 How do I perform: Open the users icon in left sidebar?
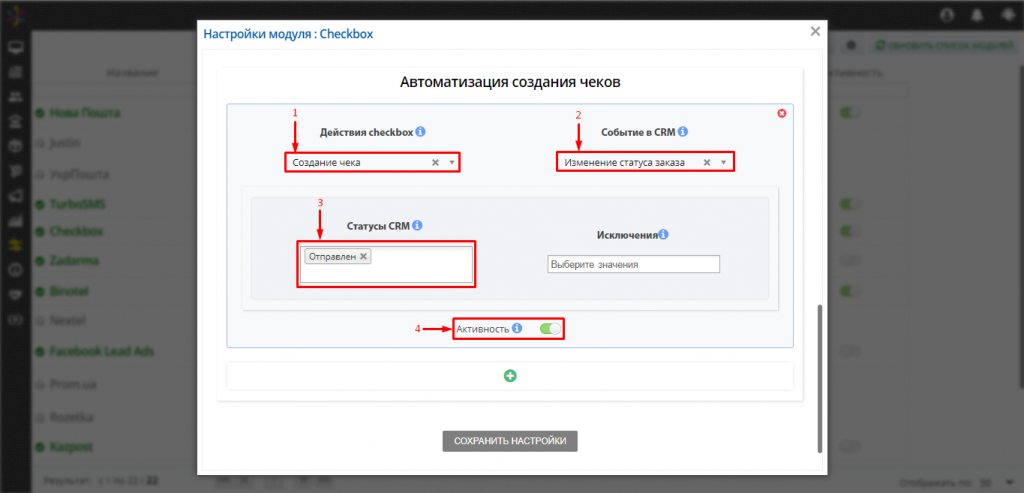15,97
